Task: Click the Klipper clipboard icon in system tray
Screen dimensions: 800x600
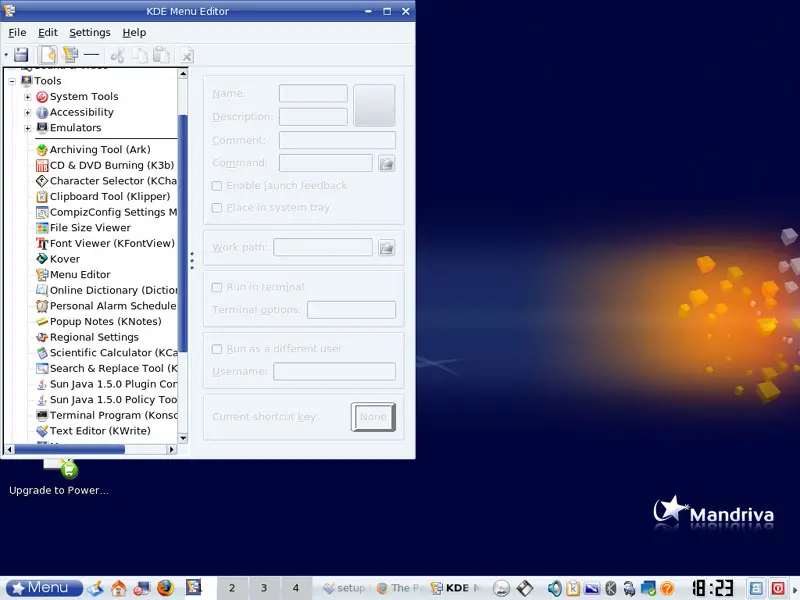Action: (x=573, y=588)
